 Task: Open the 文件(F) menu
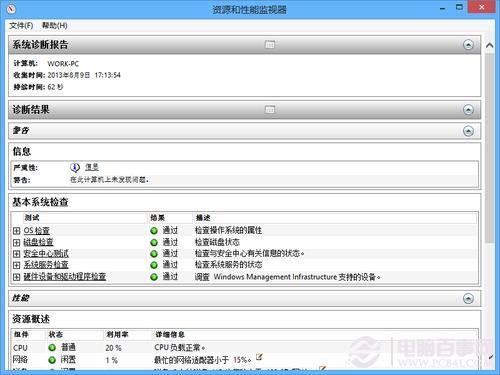(x=21, y=25)
